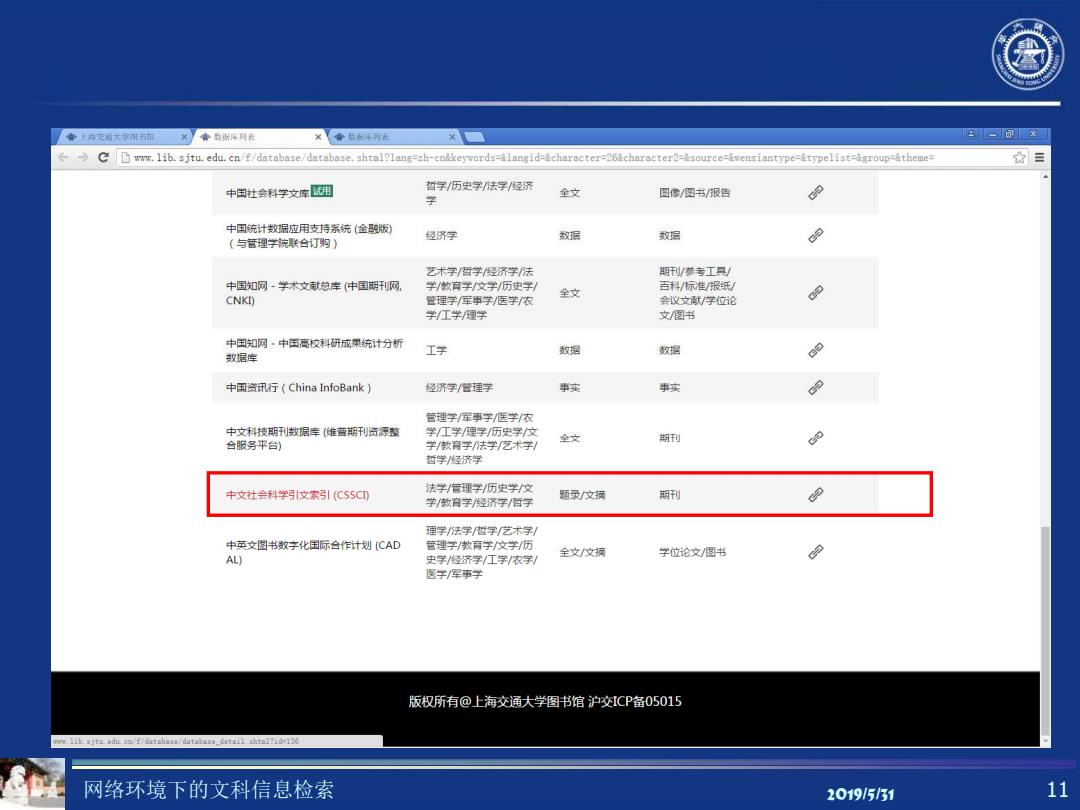Reload the database list page
Screen dimensions: 1080x810
click(103, 158)
